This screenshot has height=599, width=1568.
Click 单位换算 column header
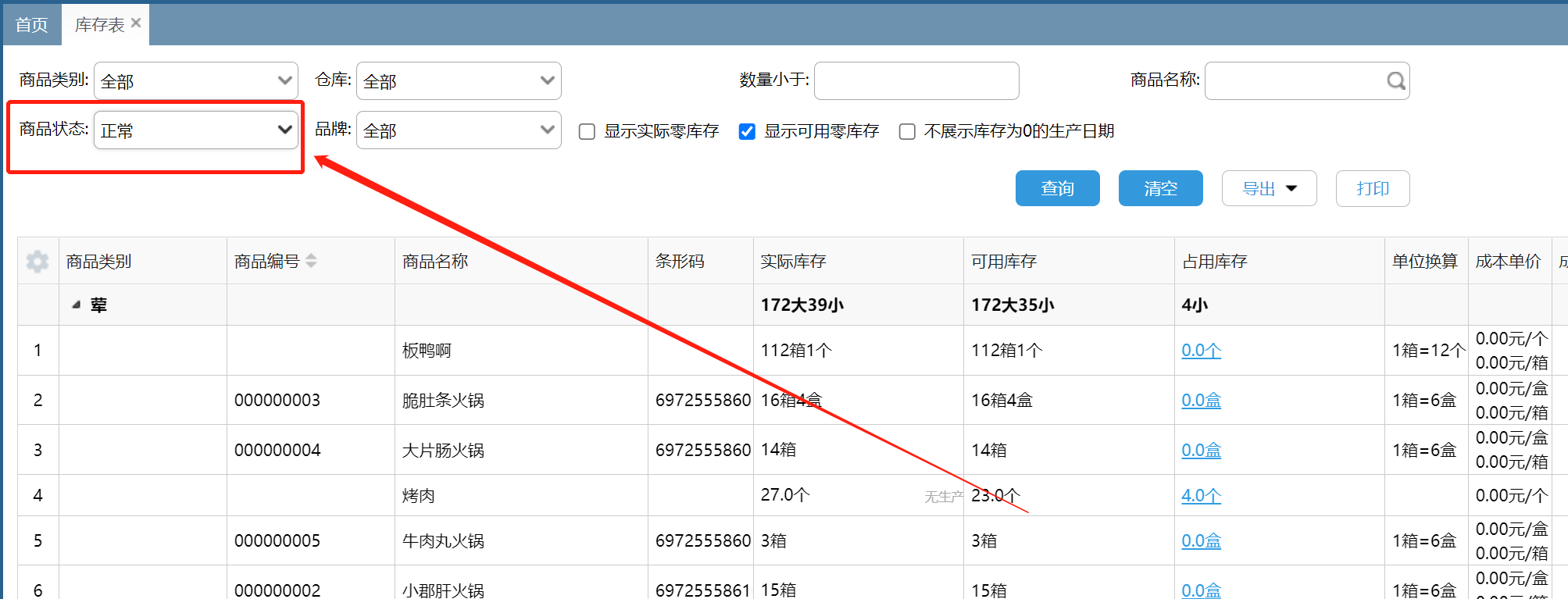pos(1425,261)
